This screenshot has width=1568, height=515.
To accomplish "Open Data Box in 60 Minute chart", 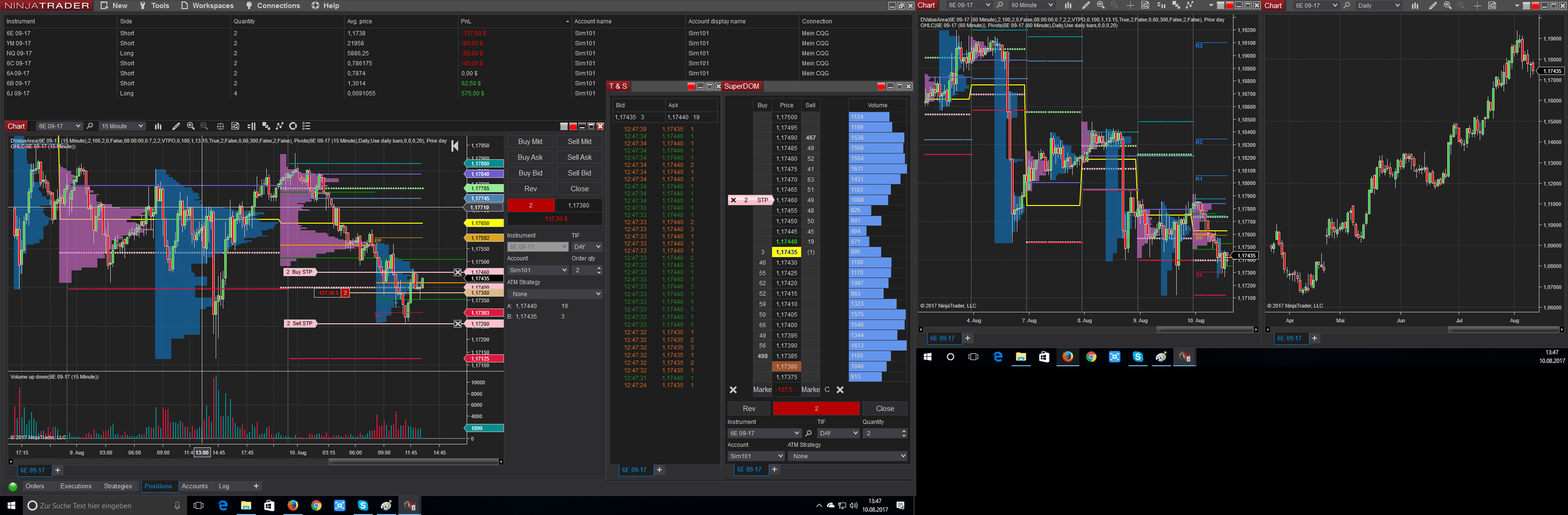I will (1145, 5).
